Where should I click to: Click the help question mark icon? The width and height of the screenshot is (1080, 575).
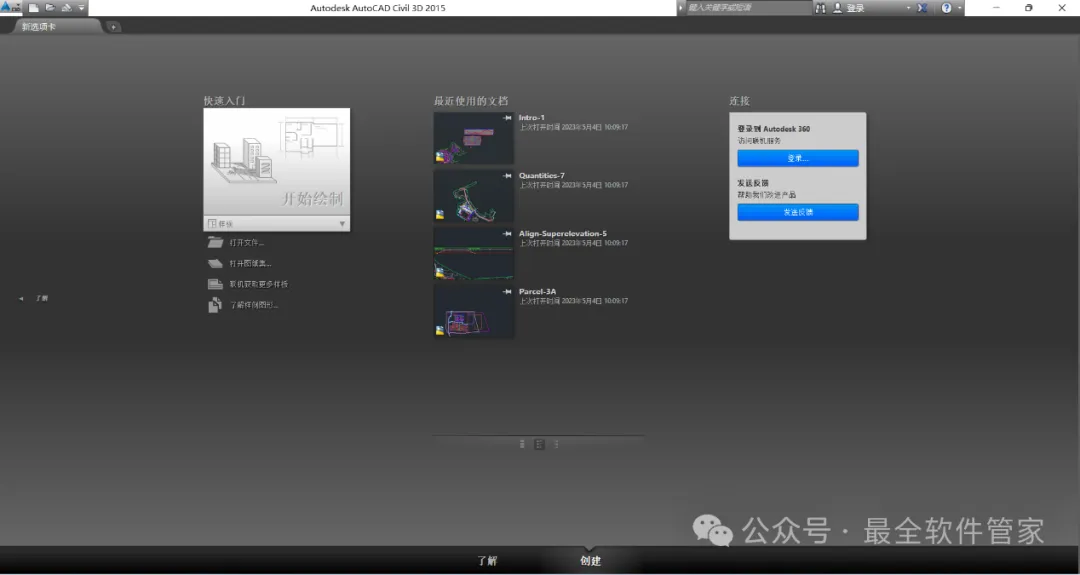[946, 8]
